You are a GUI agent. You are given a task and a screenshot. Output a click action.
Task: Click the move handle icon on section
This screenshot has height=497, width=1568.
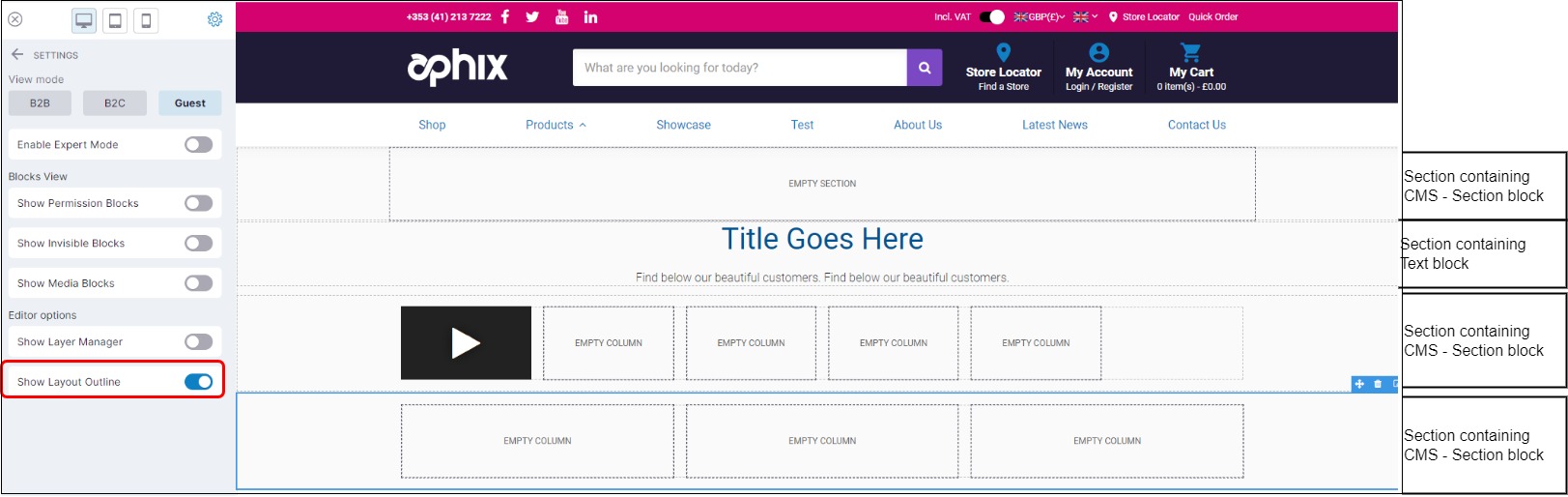tap(1359, 384)
